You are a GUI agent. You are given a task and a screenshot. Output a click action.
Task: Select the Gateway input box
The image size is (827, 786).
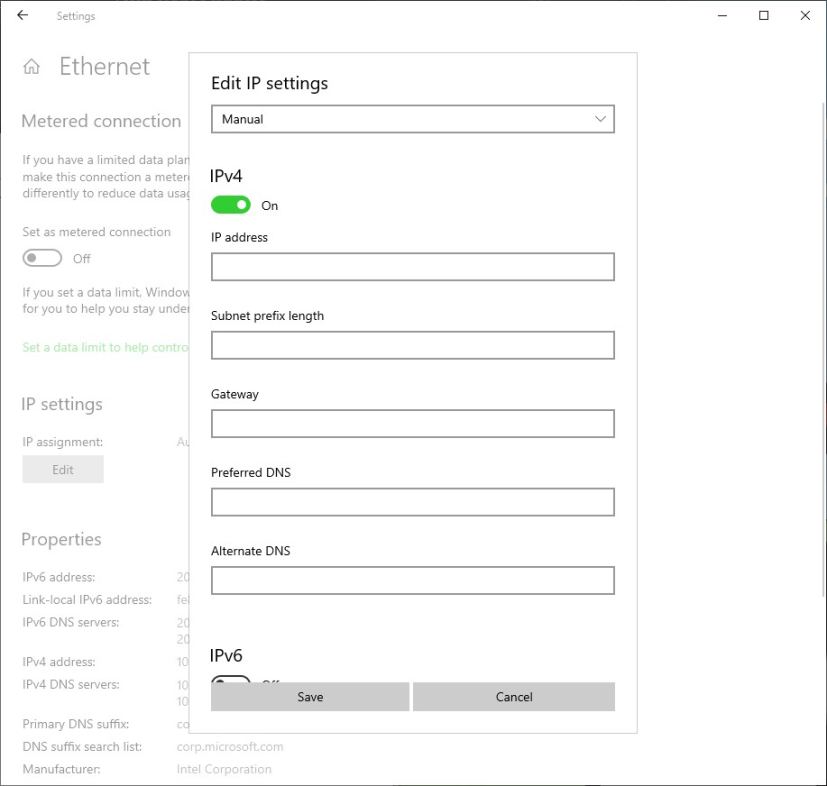(412, 423)
